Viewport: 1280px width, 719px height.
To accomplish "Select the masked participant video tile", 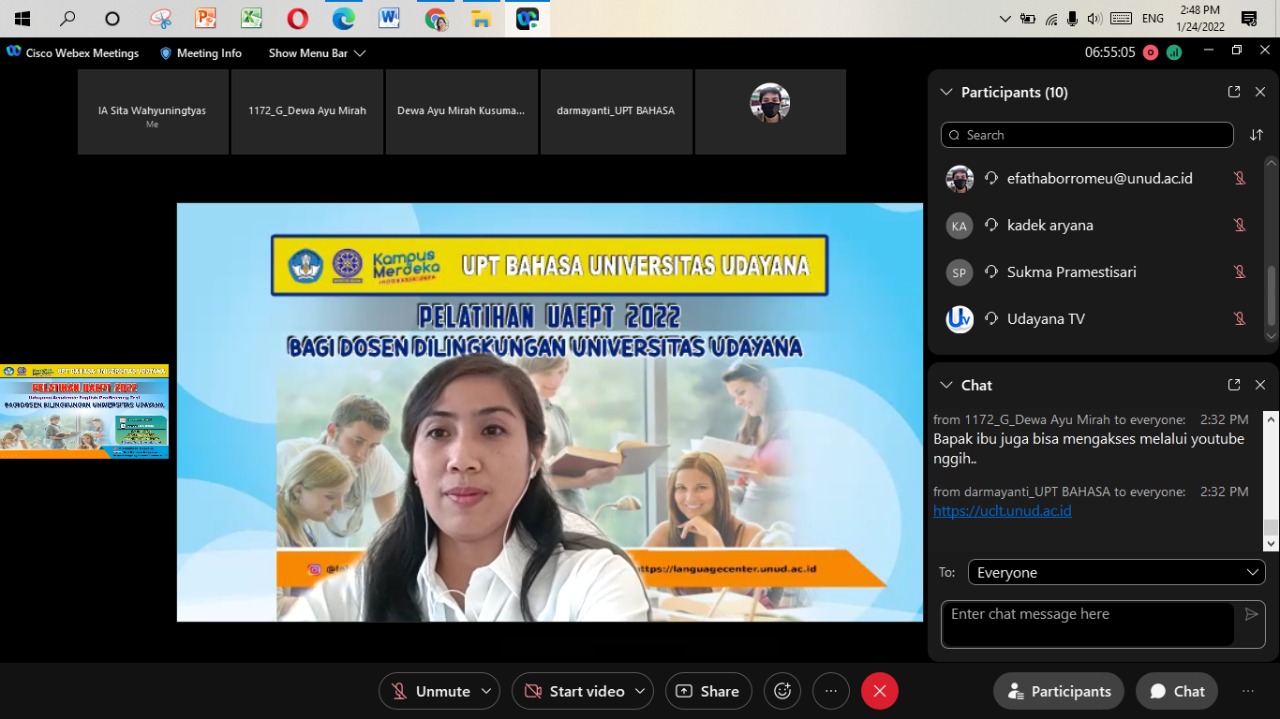I will click(770, 112).
